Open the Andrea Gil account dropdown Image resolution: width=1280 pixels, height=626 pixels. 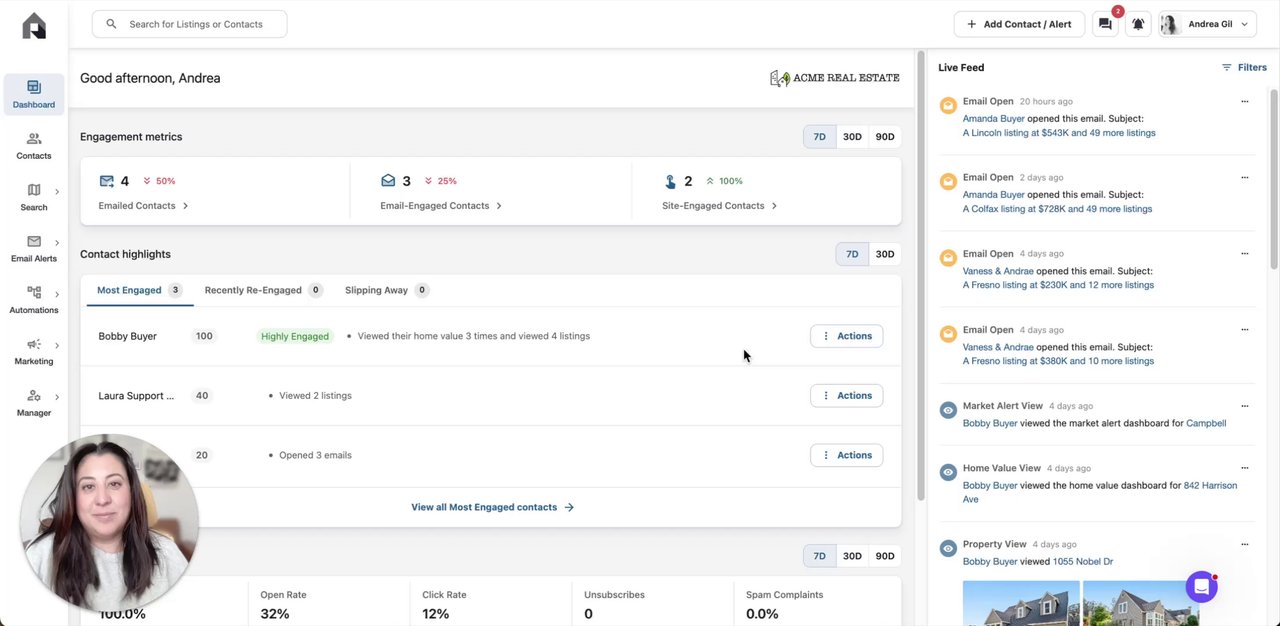(x=1207, y=24)
